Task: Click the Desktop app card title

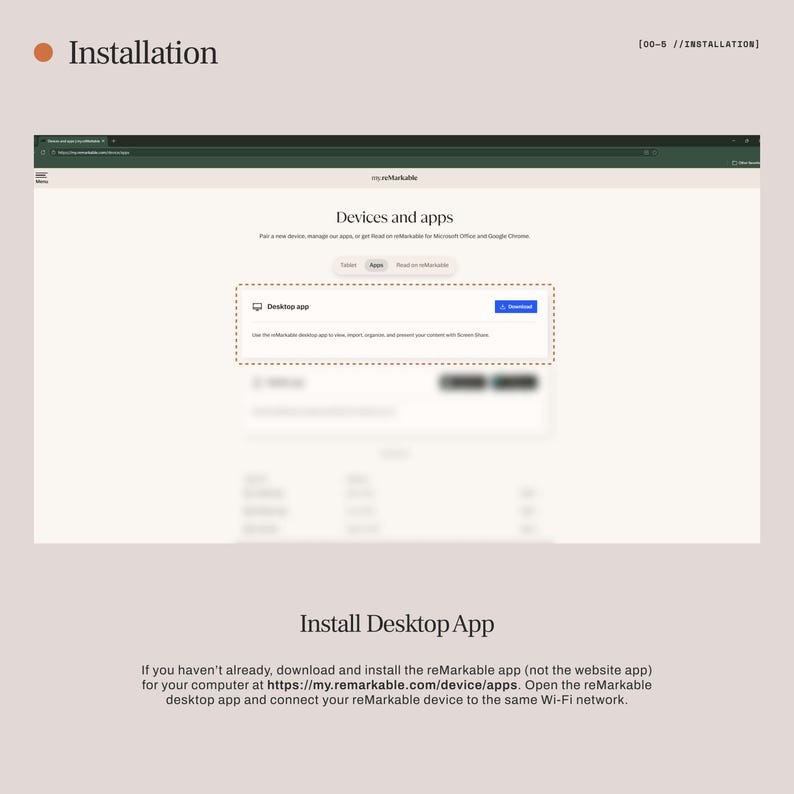Action: (288, 307)
